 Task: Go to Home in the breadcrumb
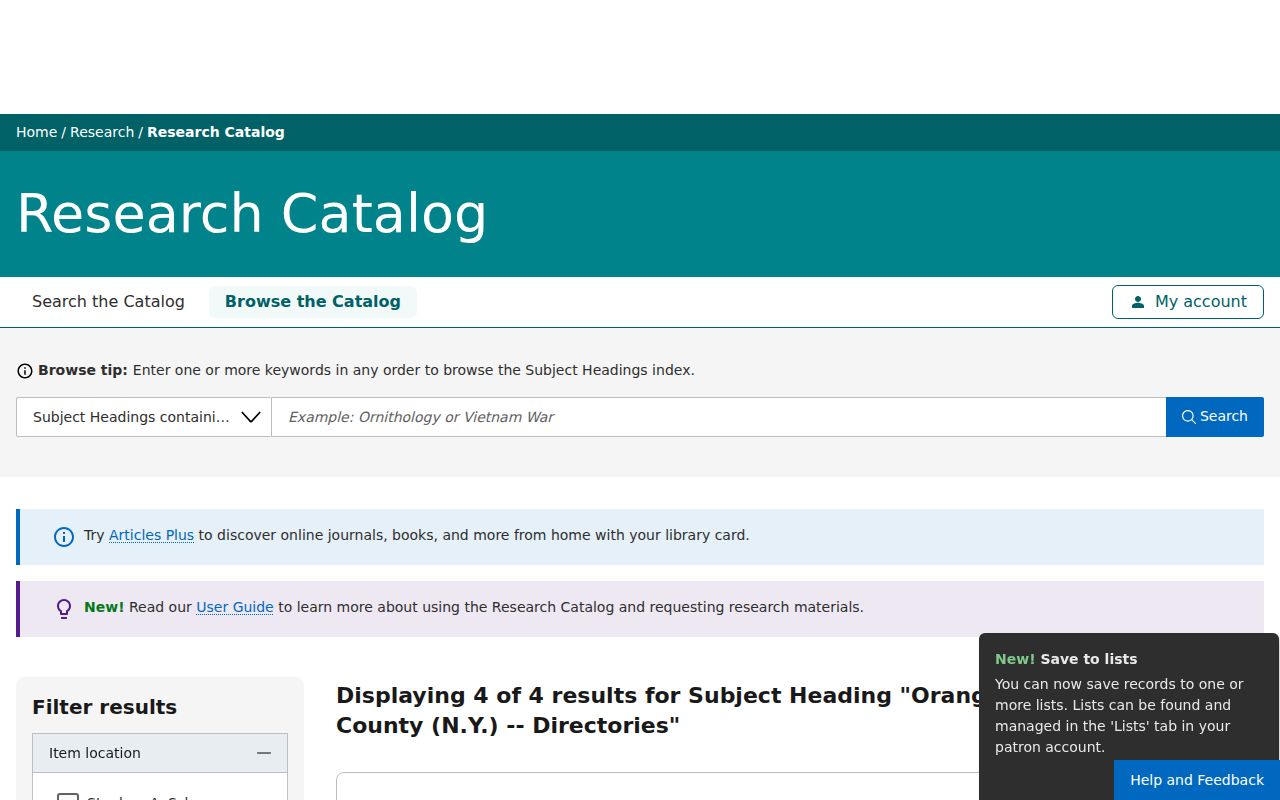[x=37, y=132]
